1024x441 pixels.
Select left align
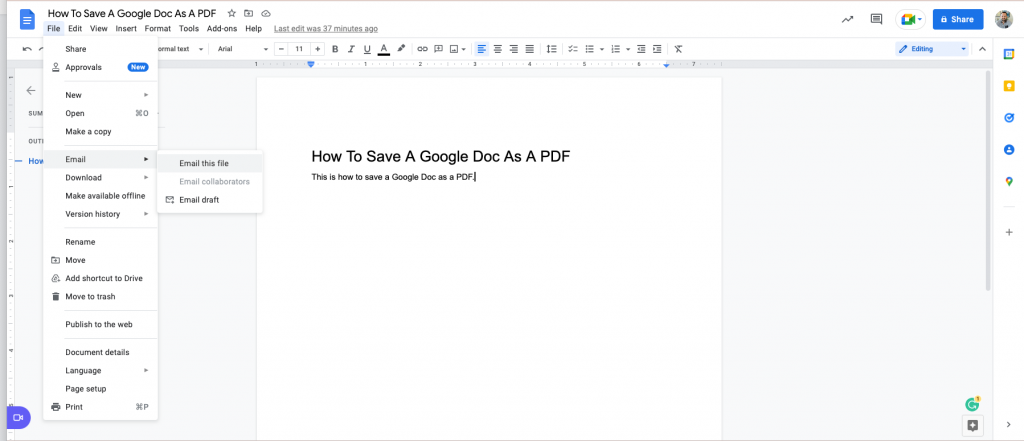point(482,49)
